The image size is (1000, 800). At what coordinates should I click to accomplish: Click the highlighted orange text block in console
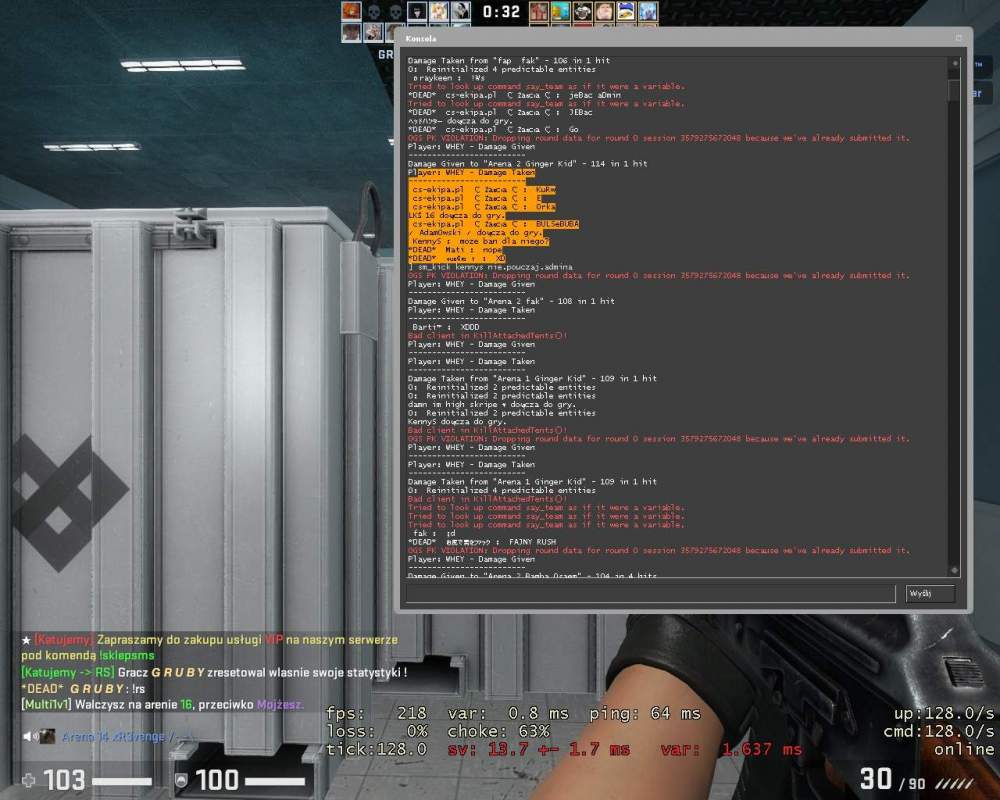coord(493,216)
